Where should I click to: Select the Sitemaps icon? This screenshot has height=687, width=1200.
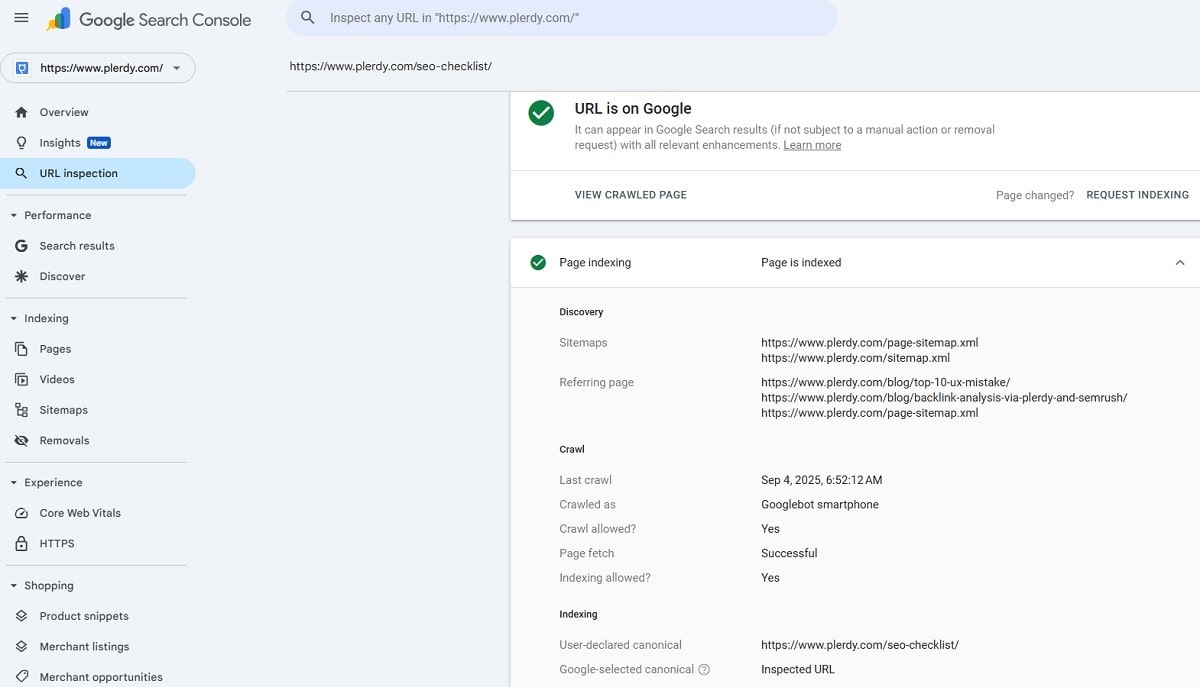coord(21,409)
